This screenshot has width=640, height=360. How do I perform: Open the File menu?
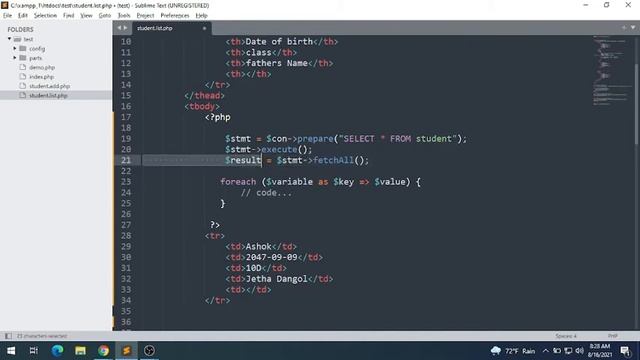7,16
